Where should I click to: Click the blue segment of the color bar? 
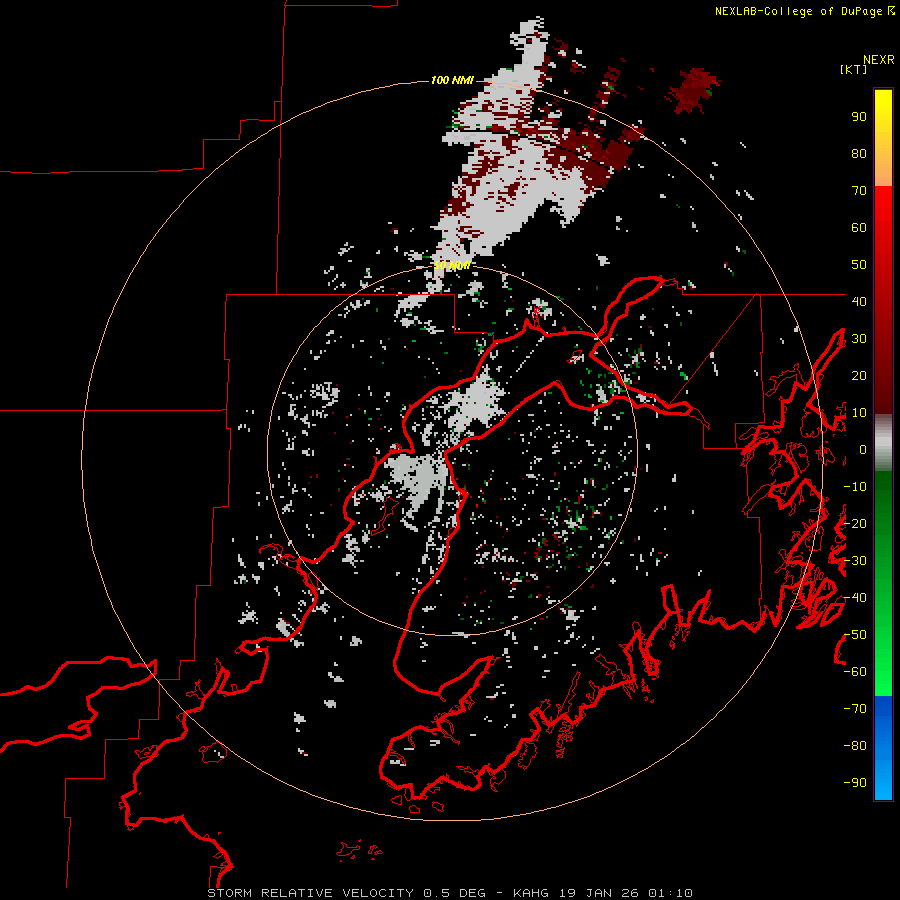883,748
